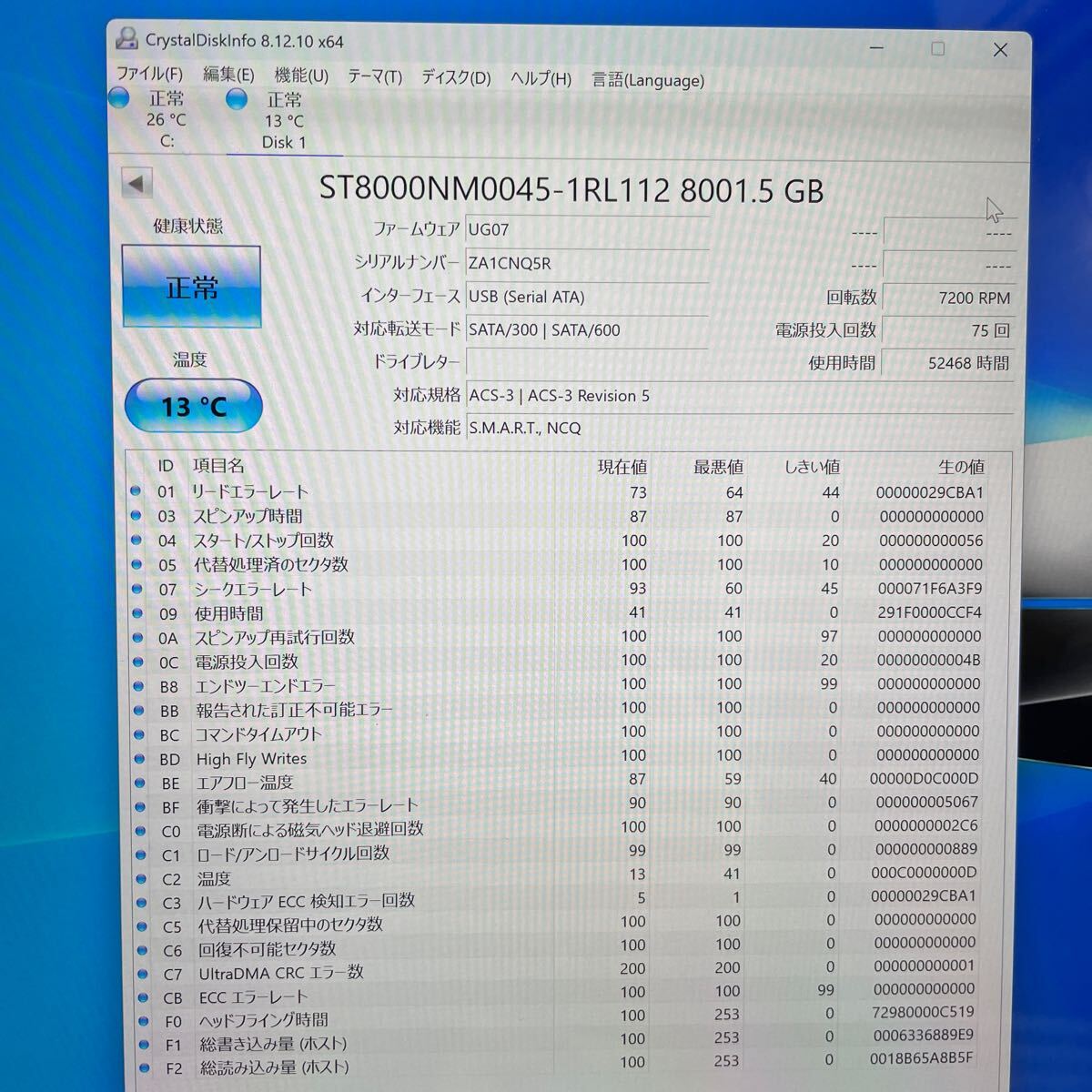Screen dimensions: 1092x1092
Task: Click the CrystalDiskInfo app icon in title bar
Action: click(127, 39)
